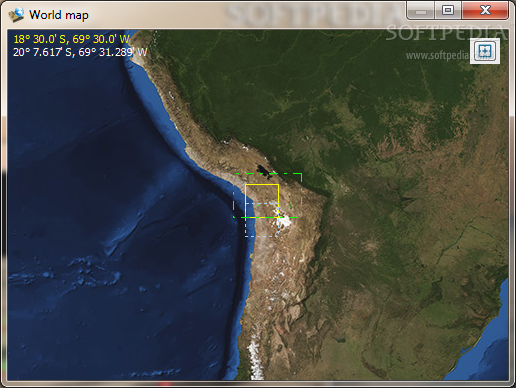Maximize the World map window
Viewport: 516px width, 388px height.
pyautogui.click(x=448, y=11)
